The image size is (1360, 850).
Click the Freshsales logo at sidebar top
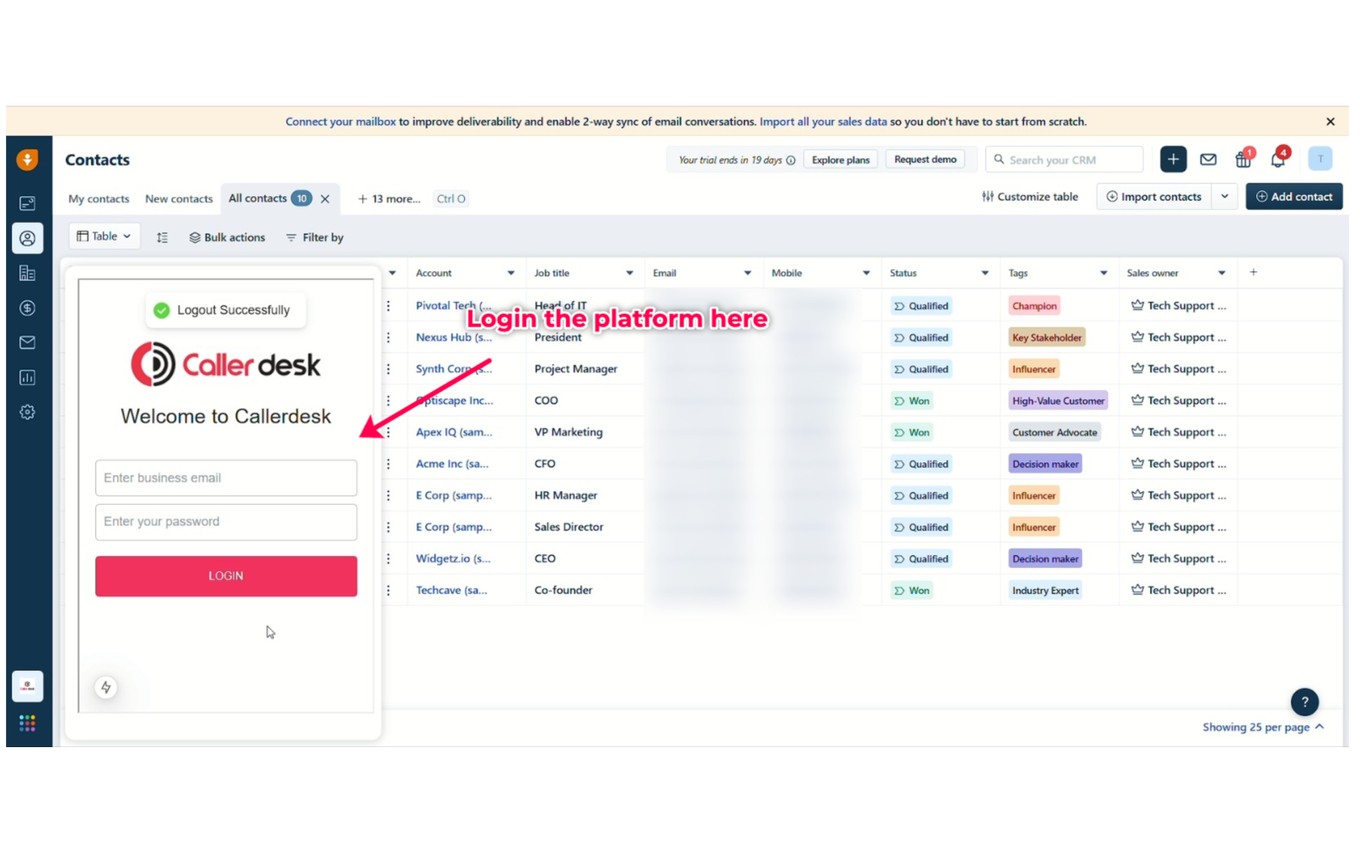(x=27, y=159)
